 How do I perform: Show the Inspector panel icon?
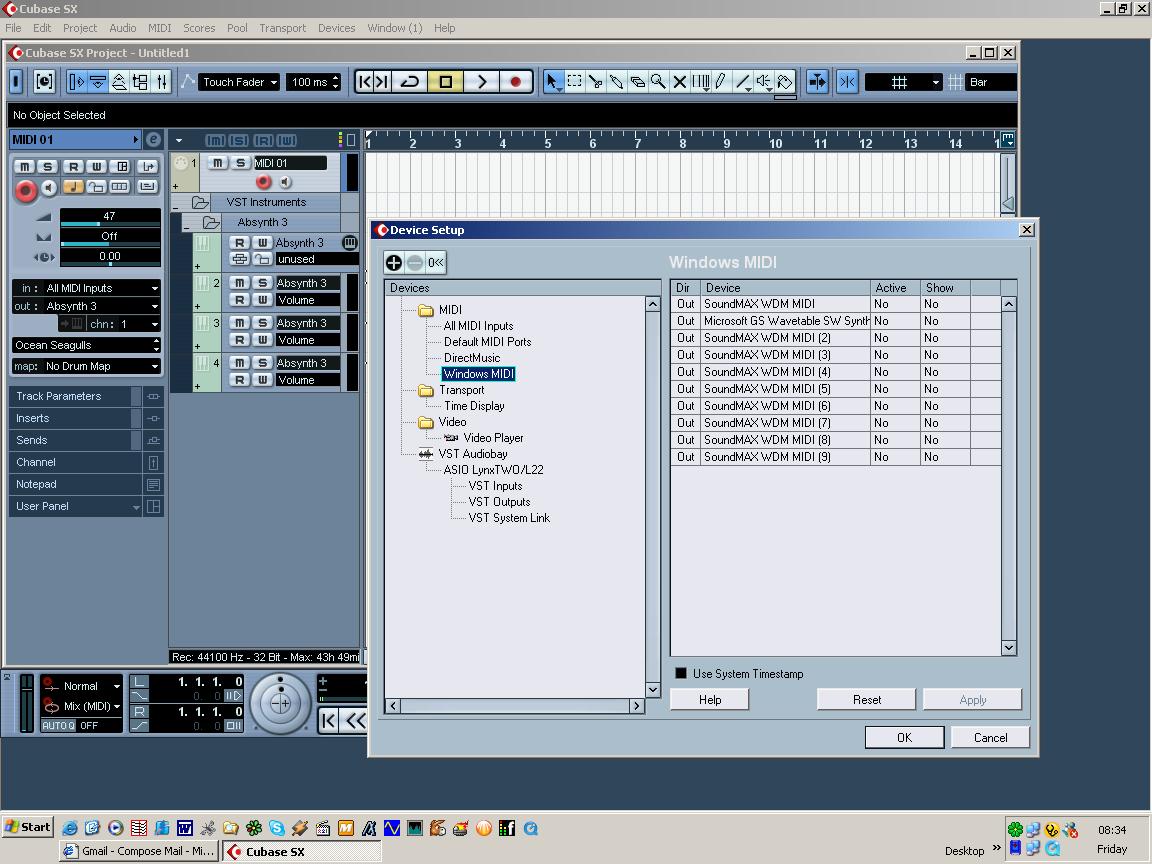pos(76,82)
